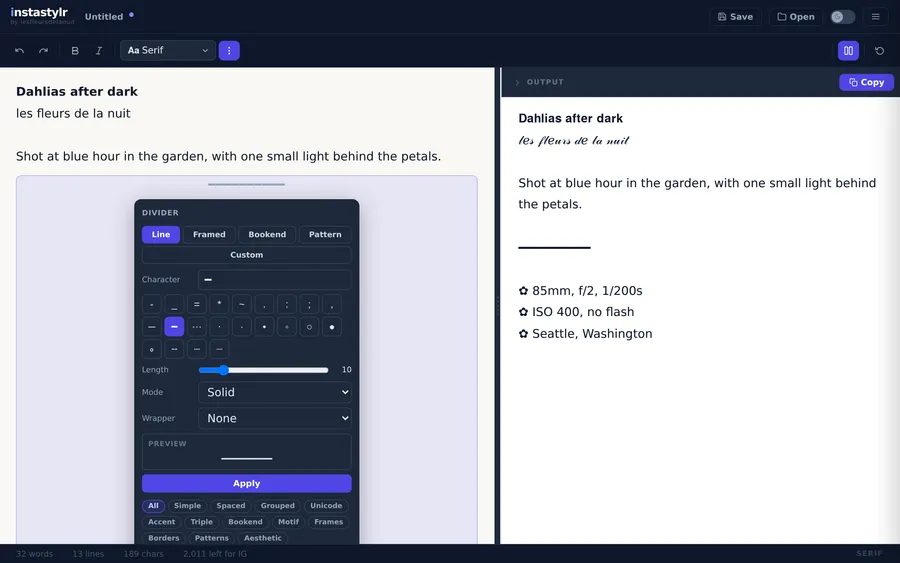Select the All filter chip
Viewport: 900px width, 563px height.
[153, 506]
